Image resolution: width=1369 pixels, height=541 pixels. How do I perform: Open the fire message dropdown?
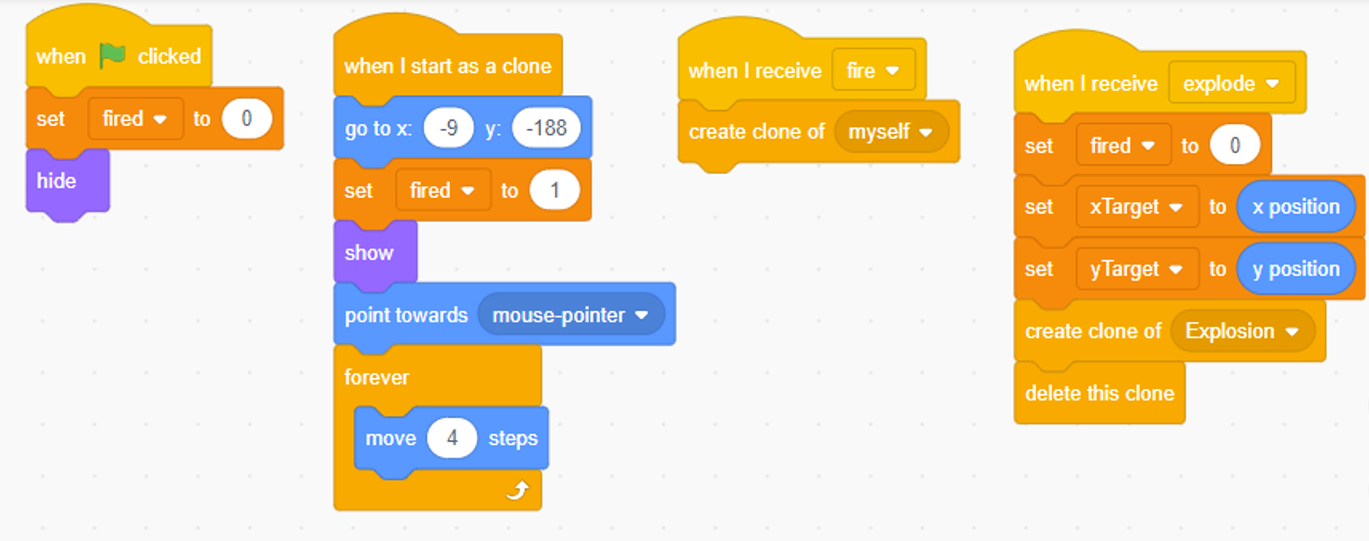(x=873, y=71)
